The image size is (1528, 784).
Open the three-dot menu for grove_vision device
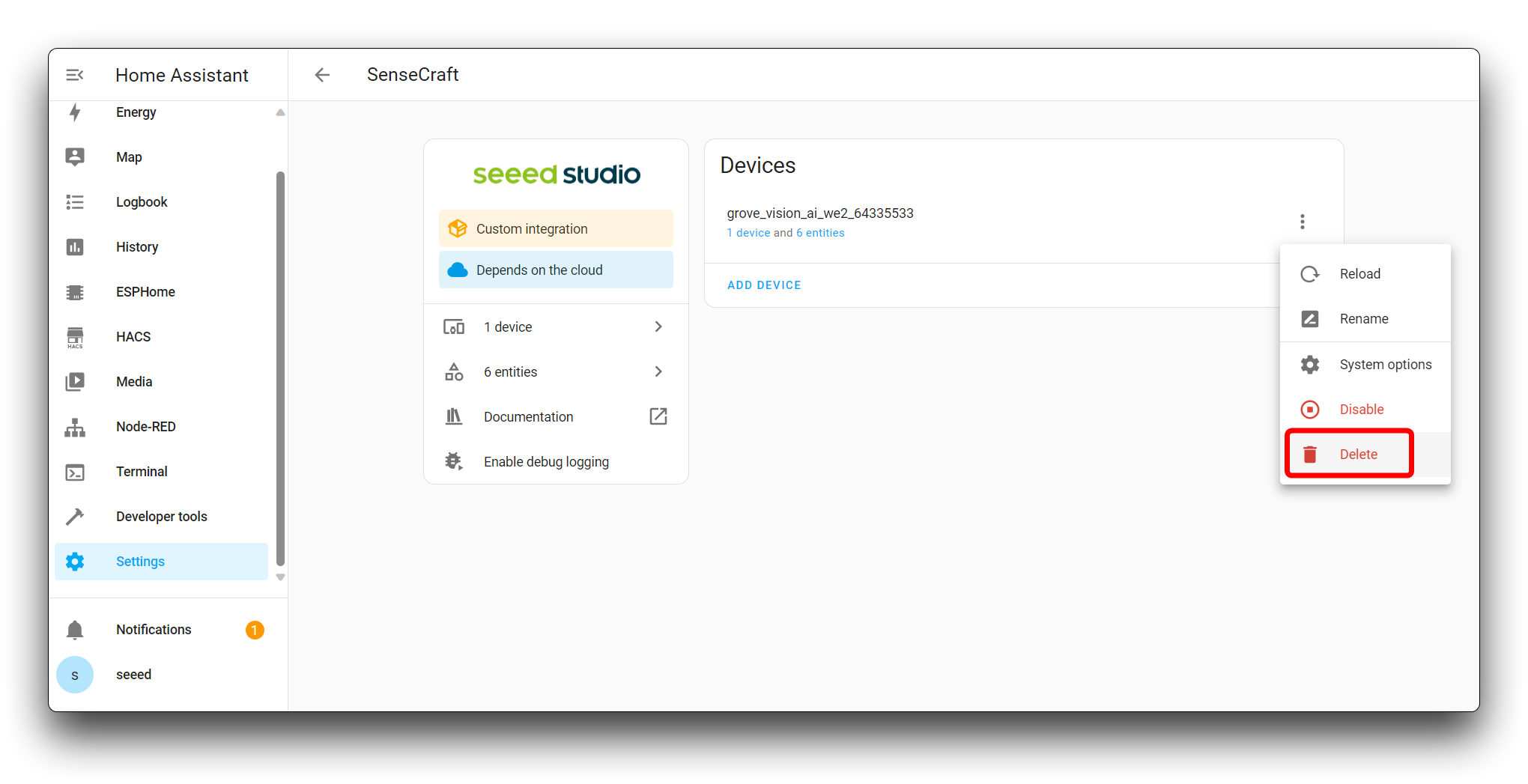pyautogui.click(x=1303, y=222)
